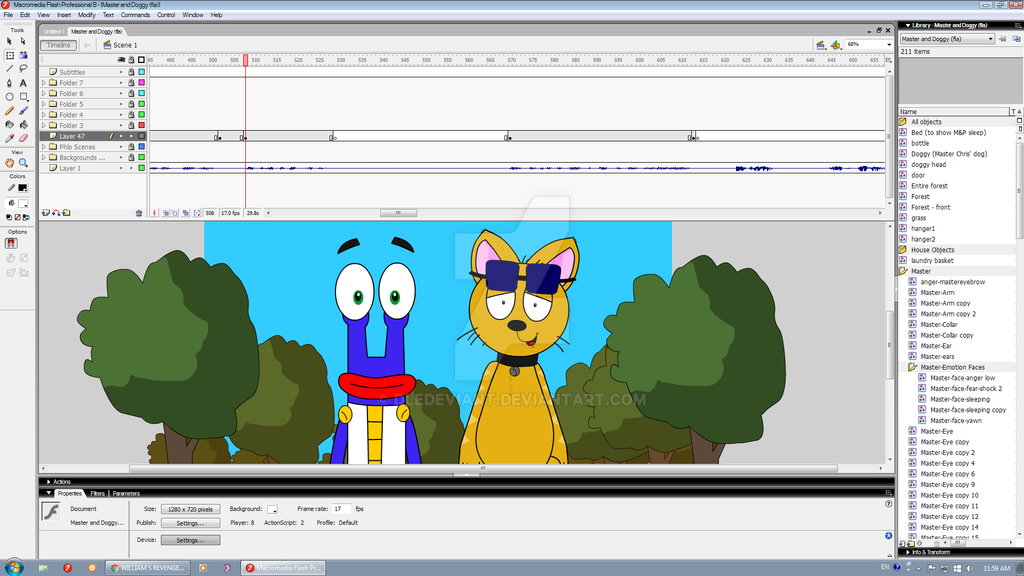Open library document dropdown Master and Doggy
The height and width of the screenshot is (576, 1024).
(947, 39)
